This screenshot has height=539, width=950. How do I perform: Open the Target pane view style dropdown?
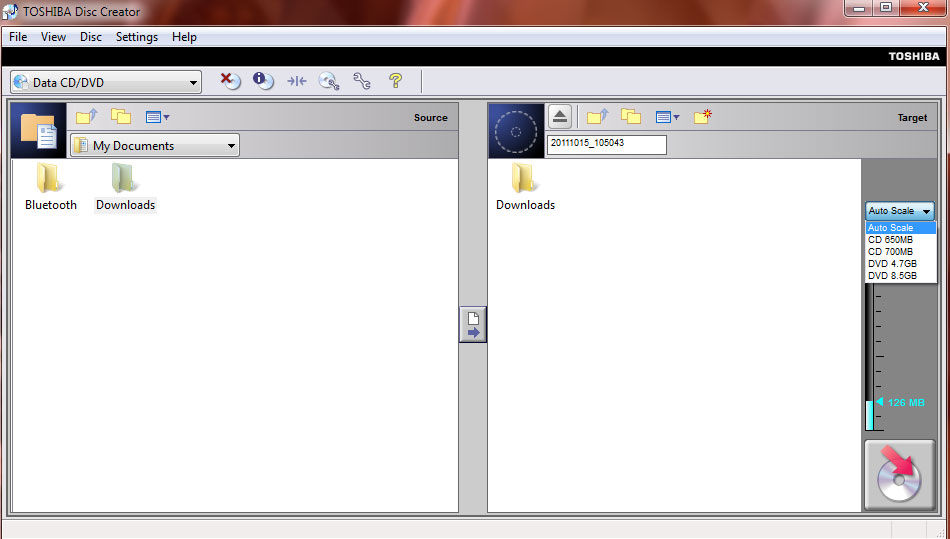pos(668,117)
